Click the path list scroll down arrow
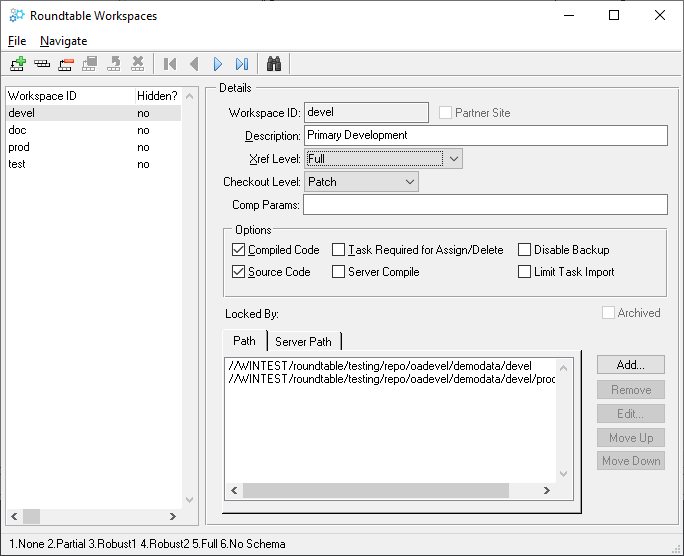The height and width of the screenshot is (556, 684). point(564,474)
